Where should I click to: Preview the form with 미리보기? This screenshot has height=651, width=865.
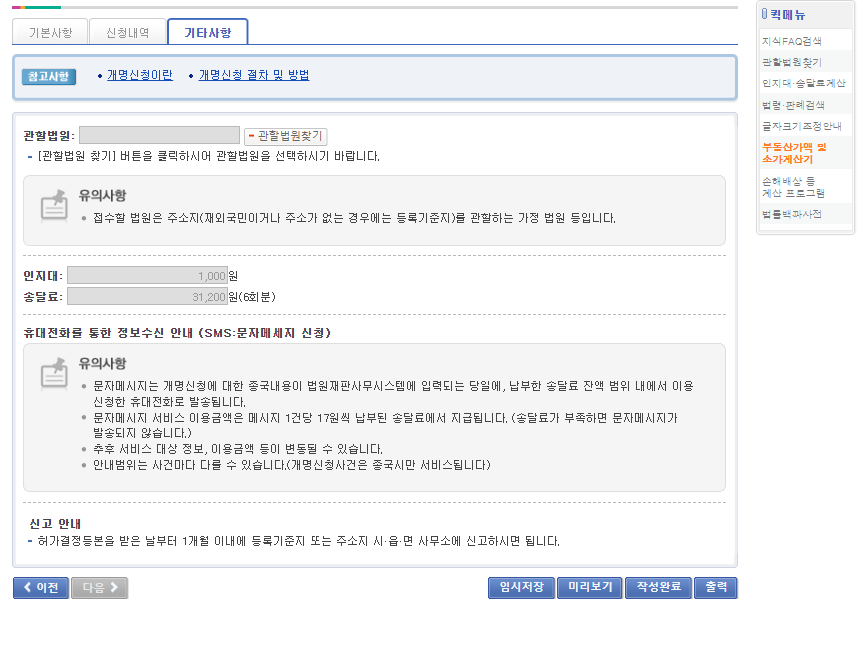pyautogui.click(x=590, y=588)
